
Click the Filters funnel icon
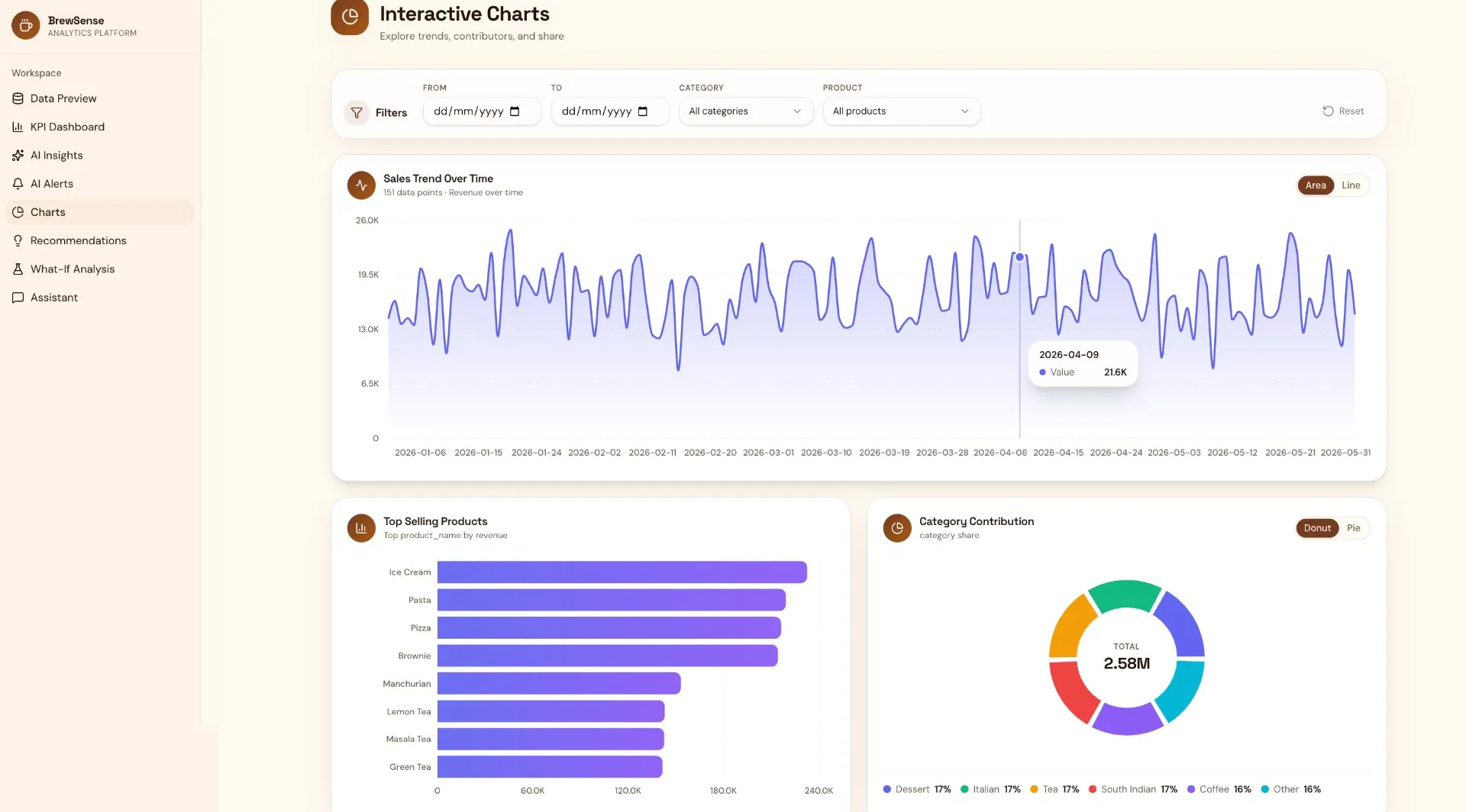357,112
